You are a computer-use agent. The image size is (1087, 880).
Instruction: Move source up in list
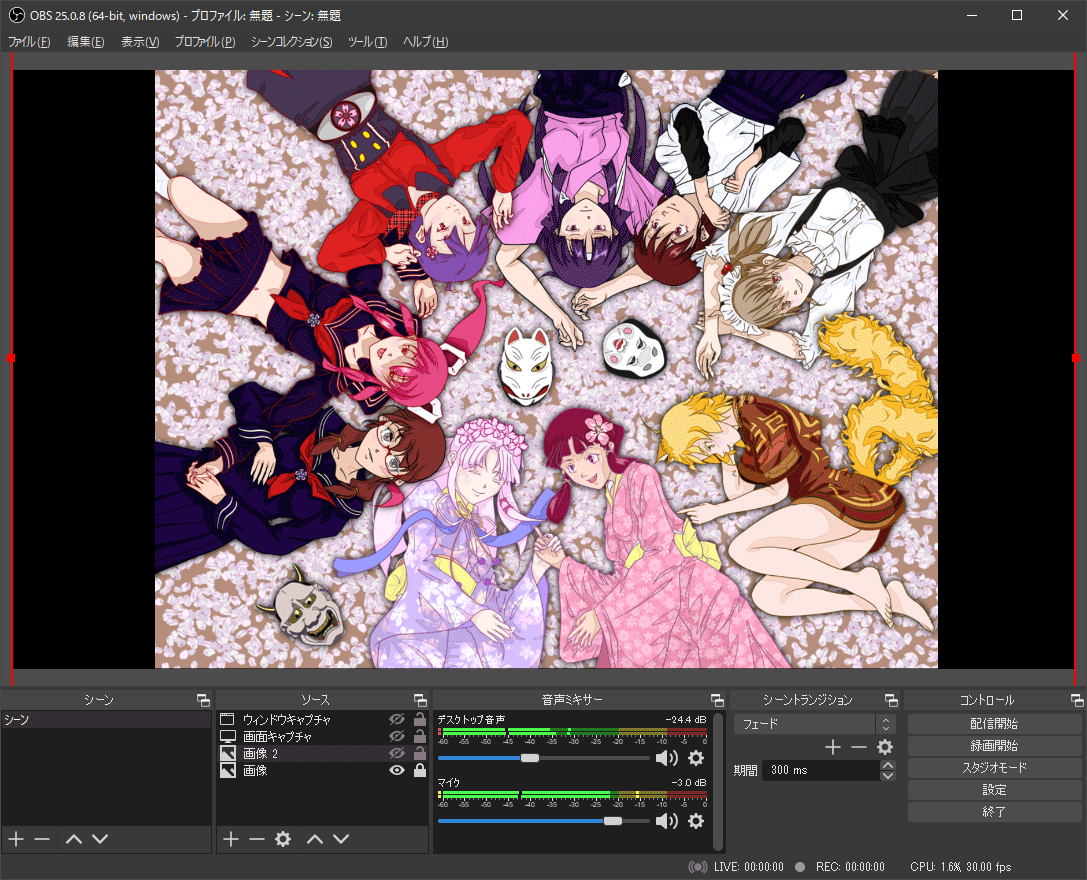click(x=315, y=839)
